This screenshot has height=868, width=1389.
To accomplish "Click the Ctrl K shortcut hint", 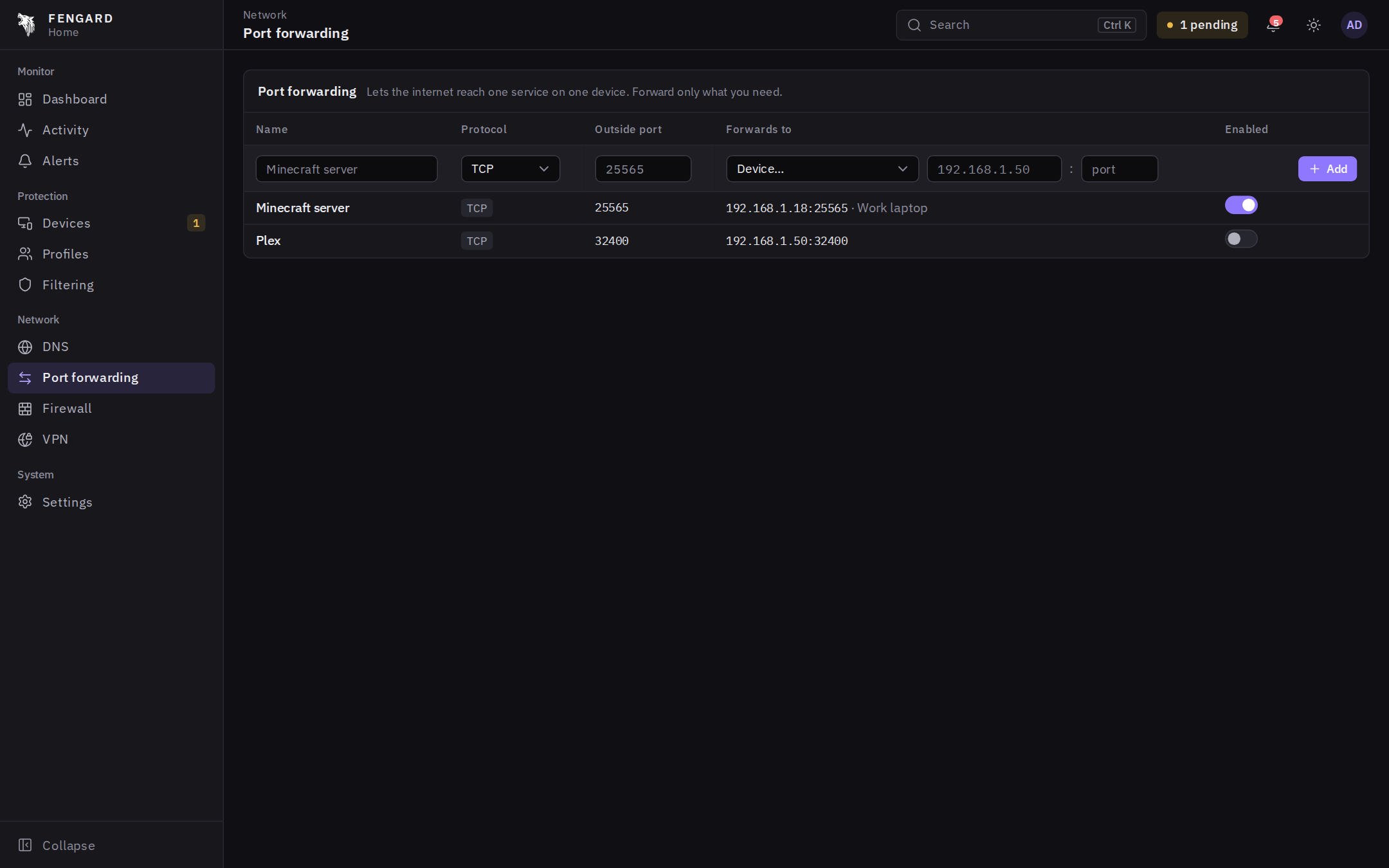I will tap(1117, 25).
